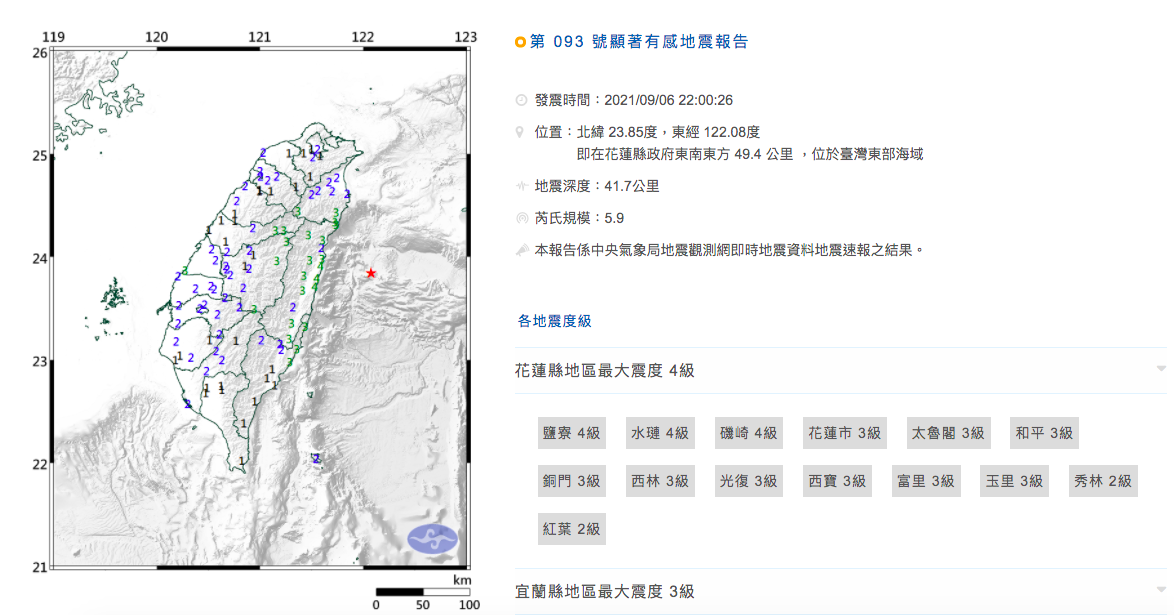The height and width of the screenshot is (615, 1174).
Task: Click the 宜蘭縣地區最大震度 3級 header text
Action: tap(604, 591)
